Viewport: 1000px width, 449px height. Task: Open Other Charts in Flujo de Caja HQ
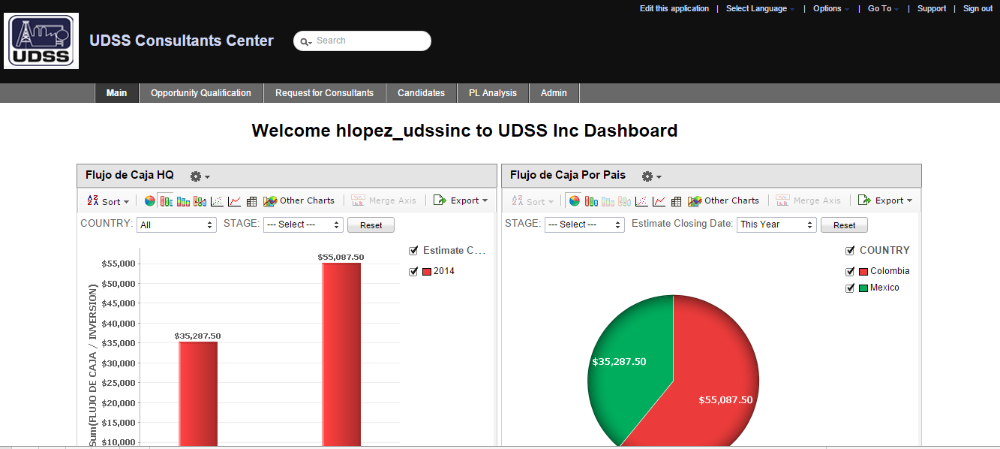pyautogui.click(x=298, y=201)
